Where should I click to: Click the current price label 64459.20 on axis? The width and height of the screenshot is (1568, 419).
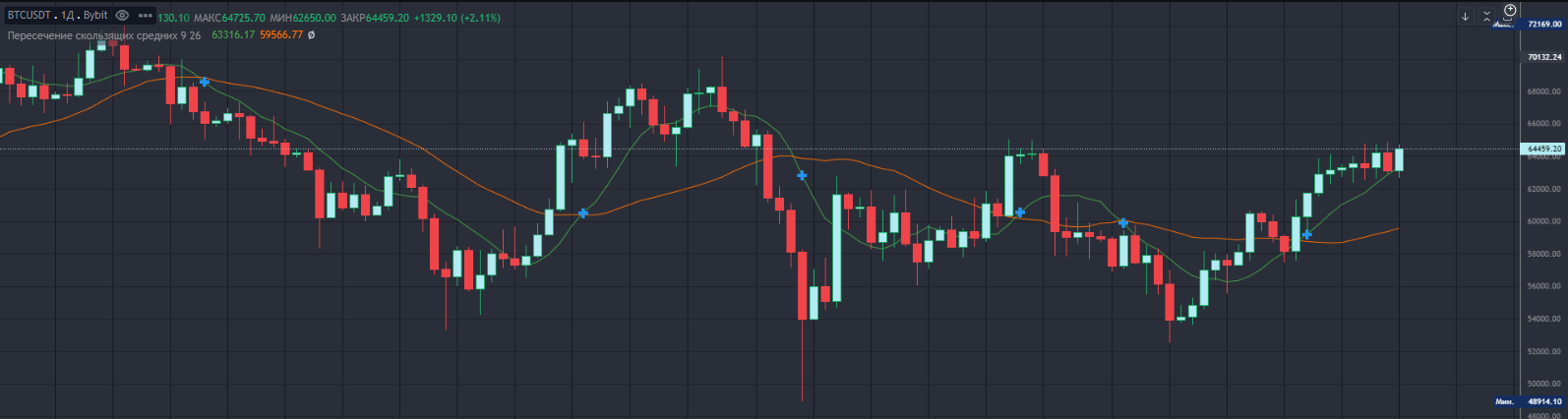click(1543, 149)
